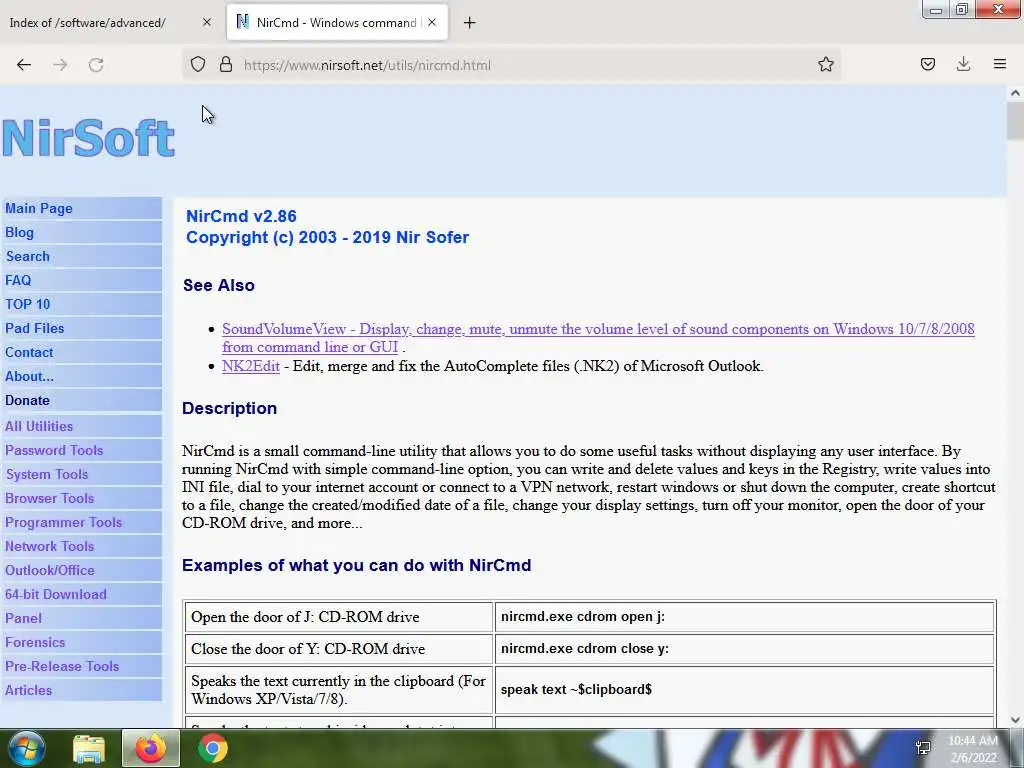Click the scrollbar down arrow
This screenshot has width=1024, height=768.
(x=1015, y=720)
